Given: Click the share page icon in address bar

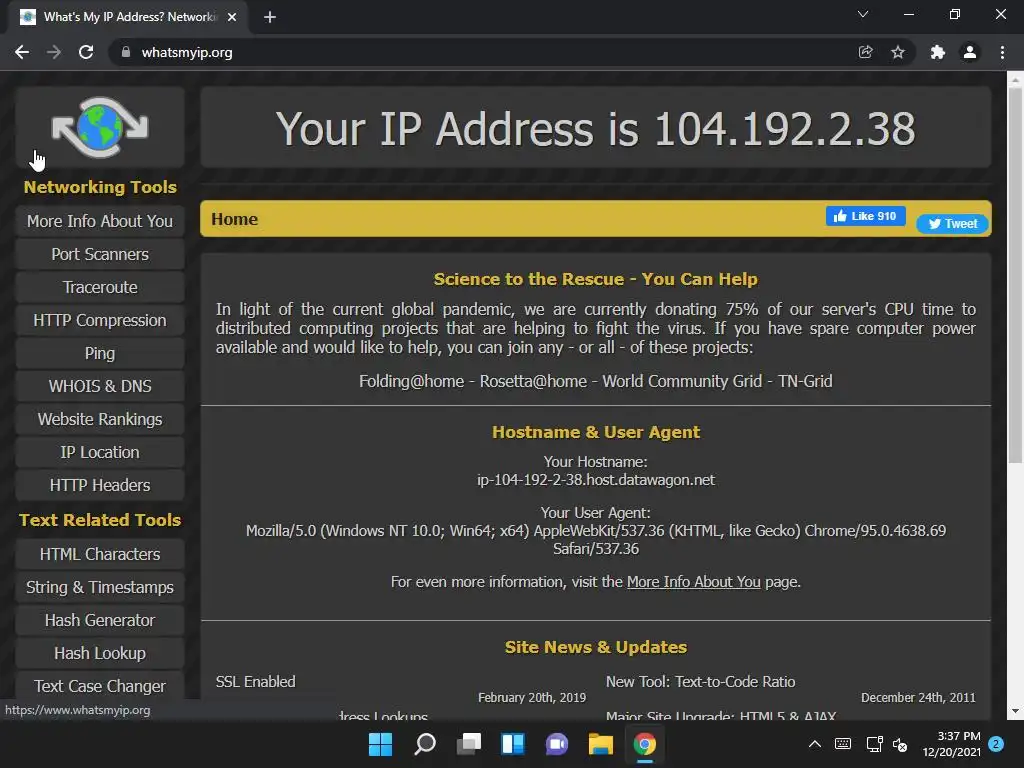Looking at the screenshot, I should tap(865, 52).
